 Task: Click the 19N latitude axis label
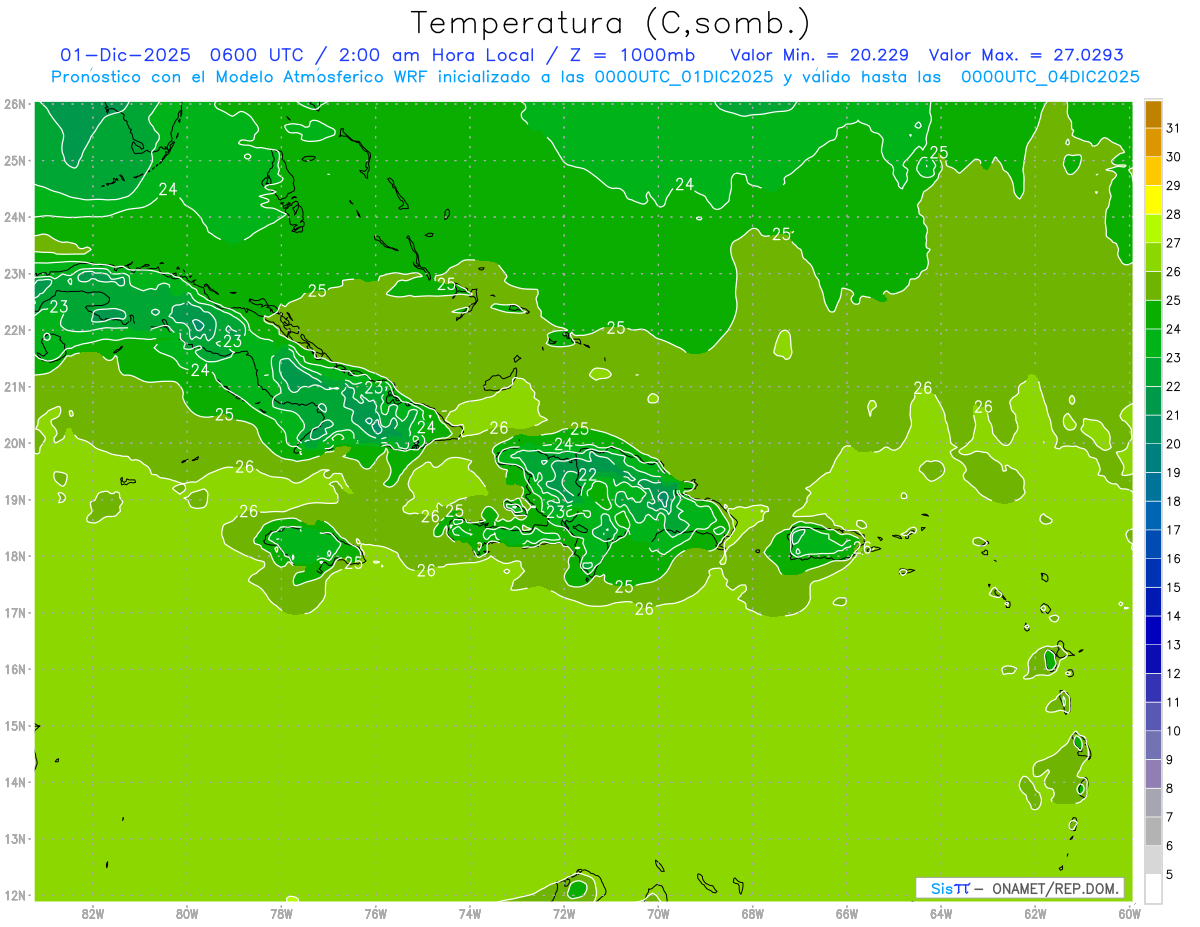pos(14,500)
